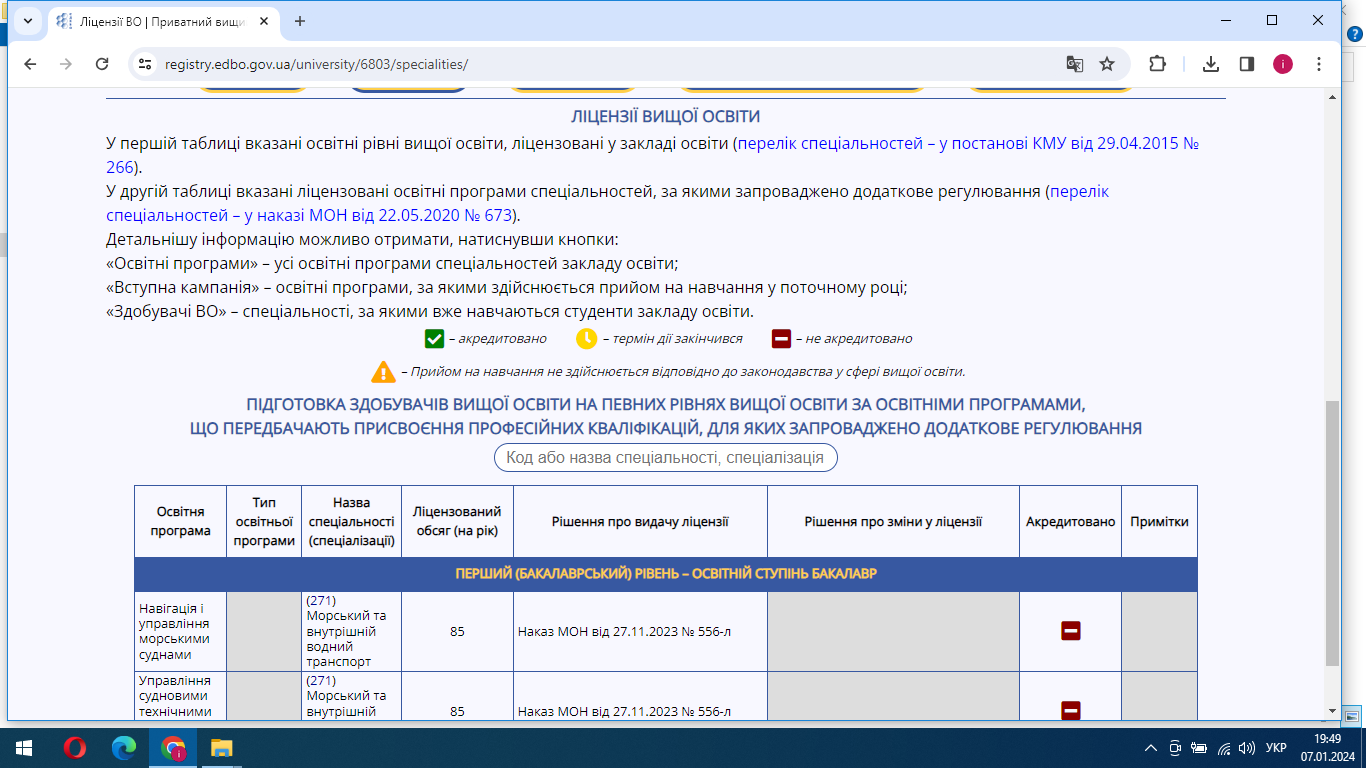Screen dimensions: 1366x768
Task: Click the green accredited legend icon
Action: coord(434,338)
